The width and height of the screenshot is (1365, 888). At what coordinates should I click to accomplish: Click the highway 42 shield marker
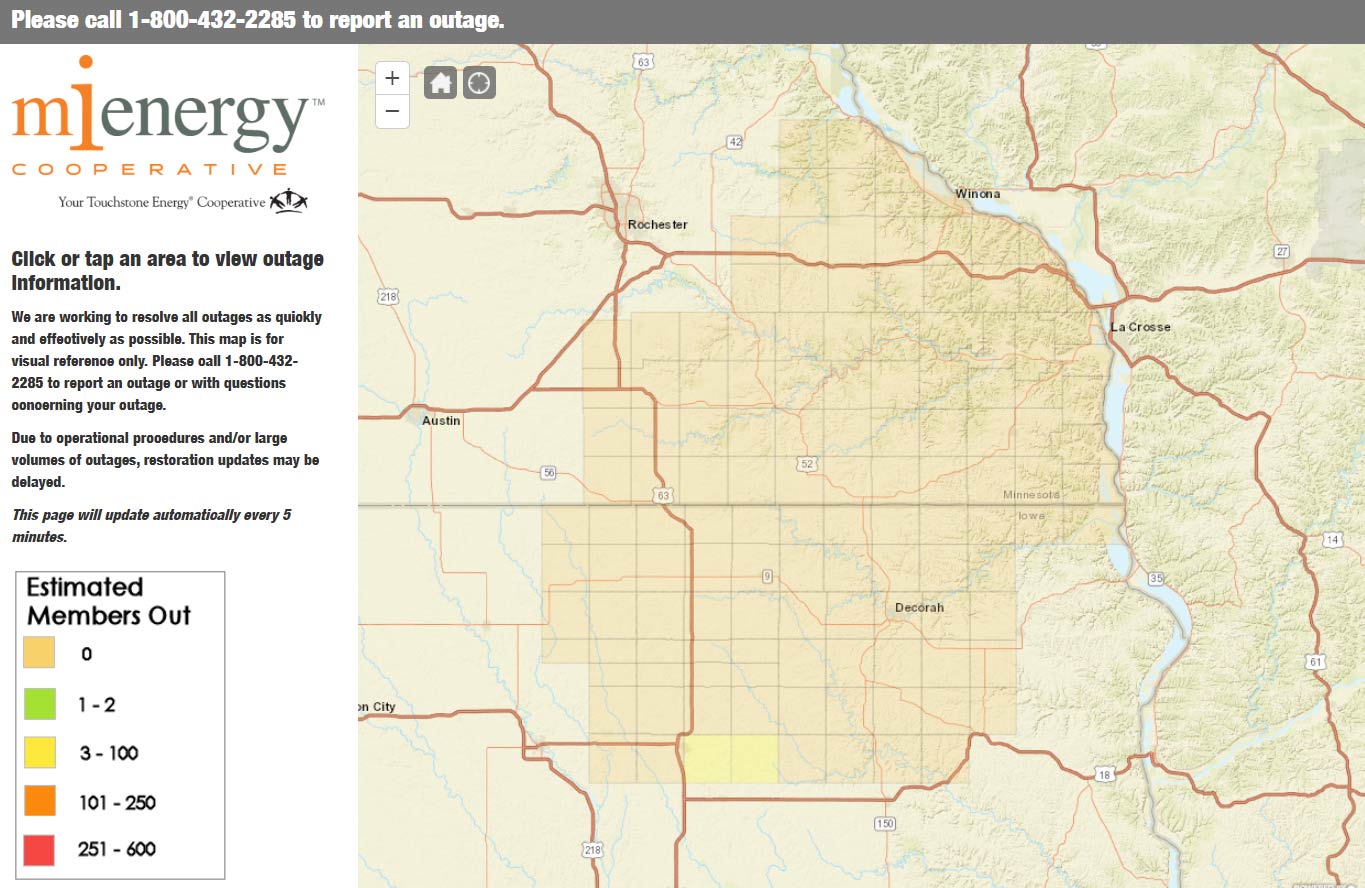point(735,142)
